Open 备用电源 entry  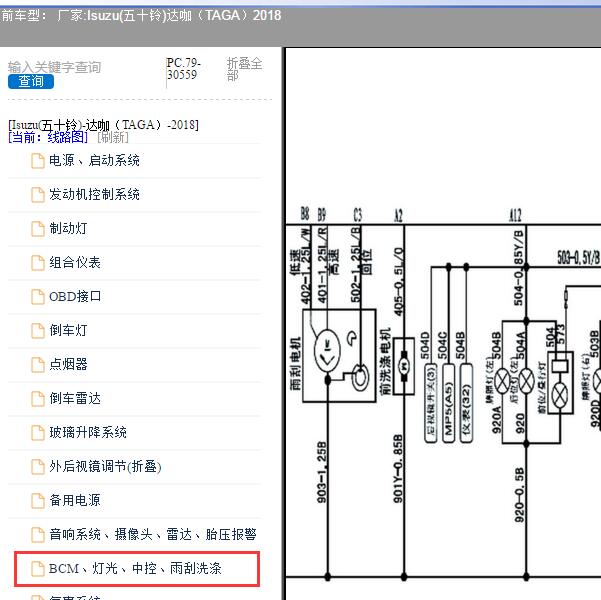click(x=75, y=500)
